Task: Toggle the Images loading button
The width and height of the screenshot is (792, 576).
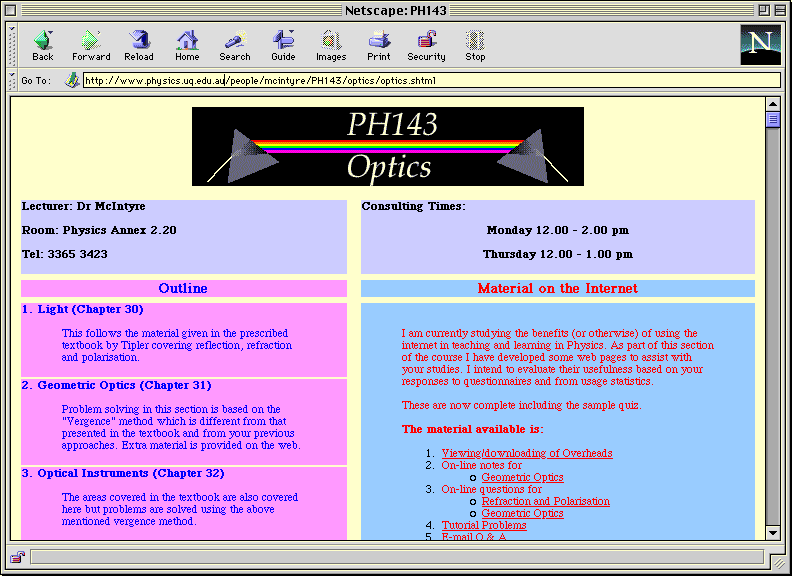Action: coord(331,44)
